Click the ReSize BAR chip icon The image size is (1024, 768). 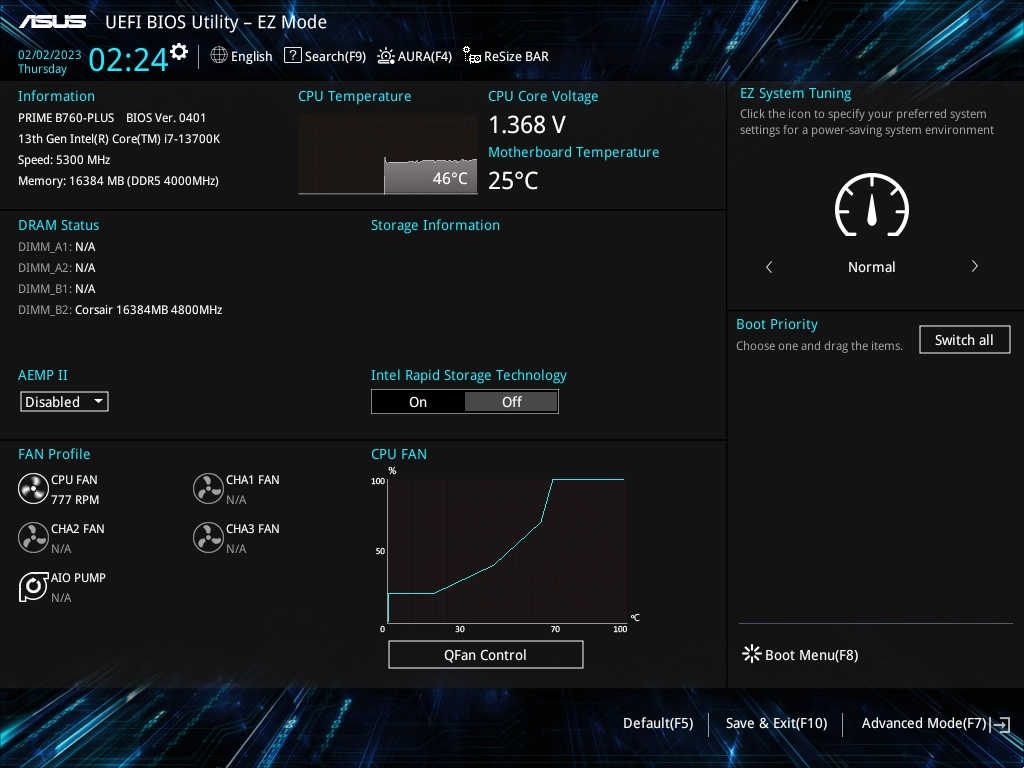[472, 56]
